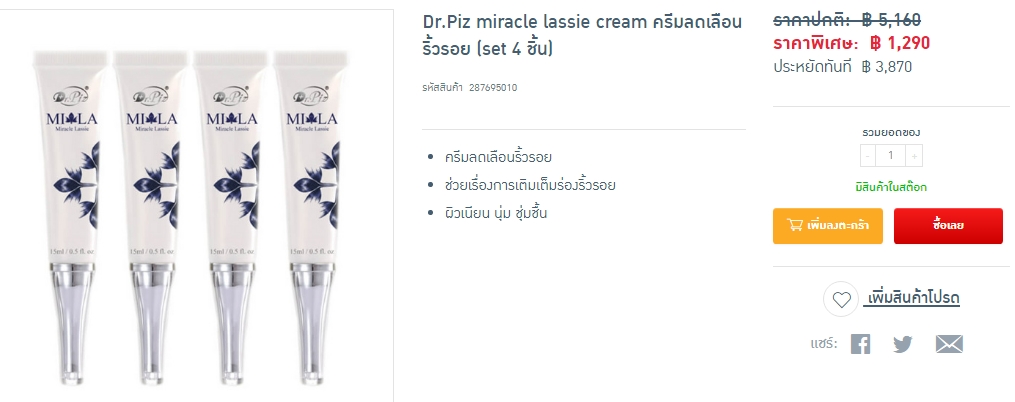Share the product on Twitter

[902, 344]
